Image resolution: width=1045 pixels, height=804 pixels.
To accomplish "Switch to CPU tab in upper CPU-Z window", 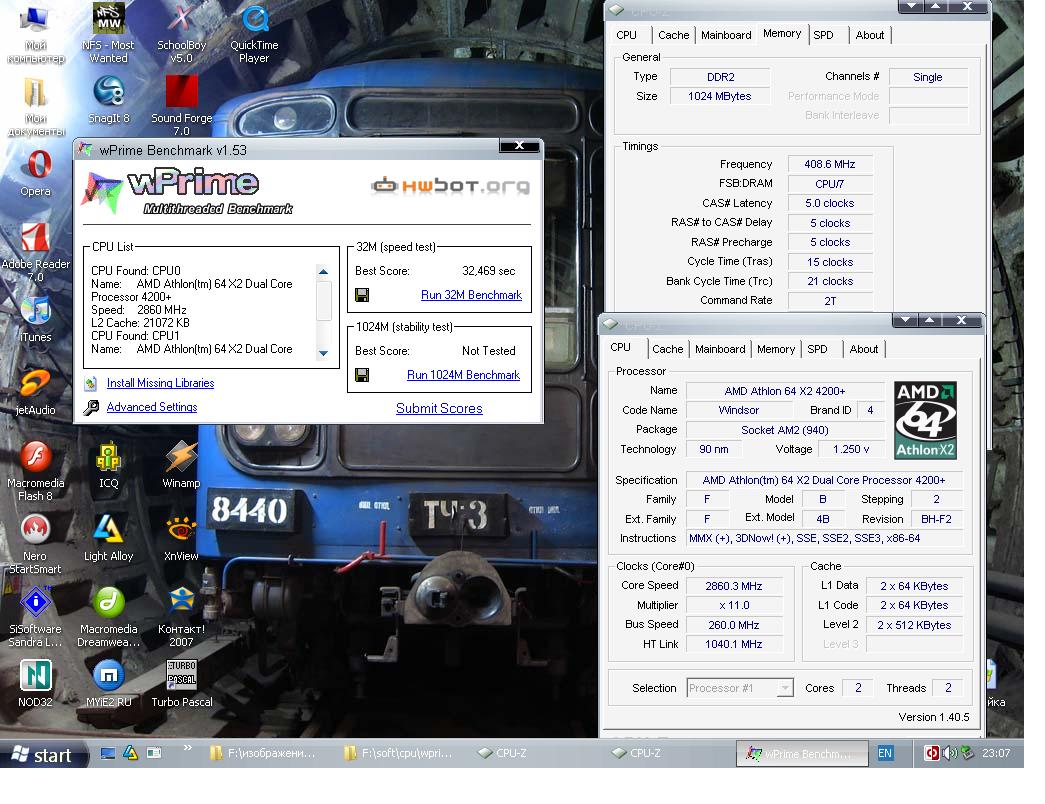I will coord(626,35).
